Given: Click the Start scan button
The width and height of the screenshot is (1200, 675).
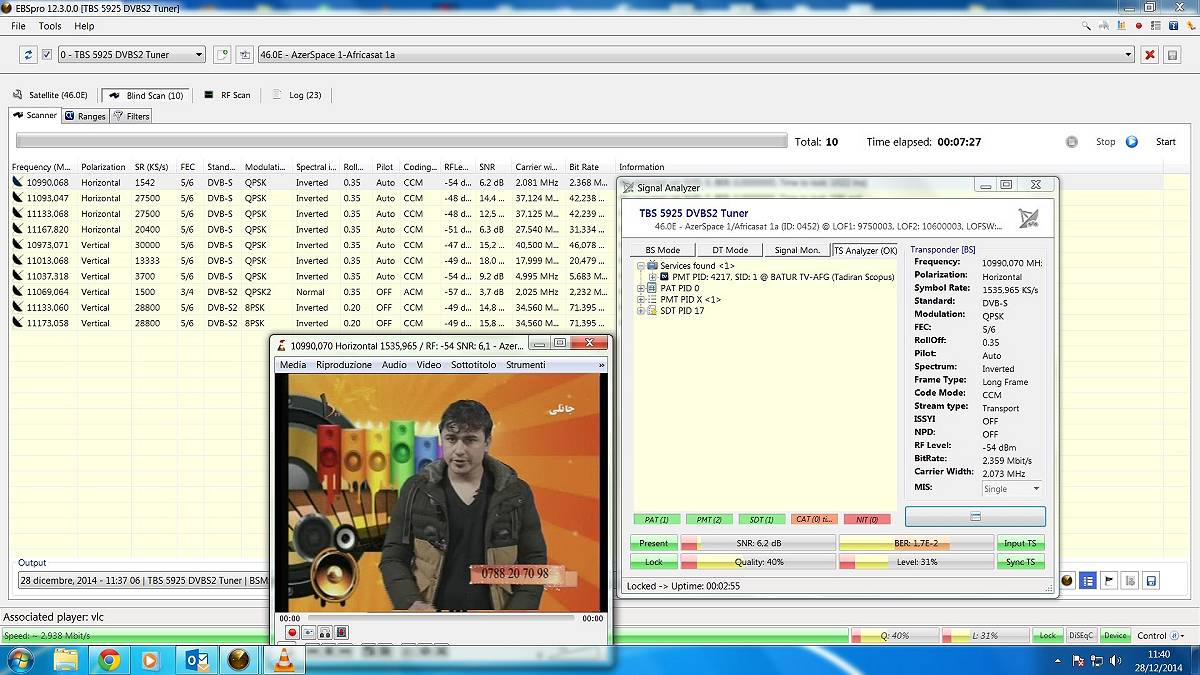Looking at the screenshot, I should [1151, 142].
